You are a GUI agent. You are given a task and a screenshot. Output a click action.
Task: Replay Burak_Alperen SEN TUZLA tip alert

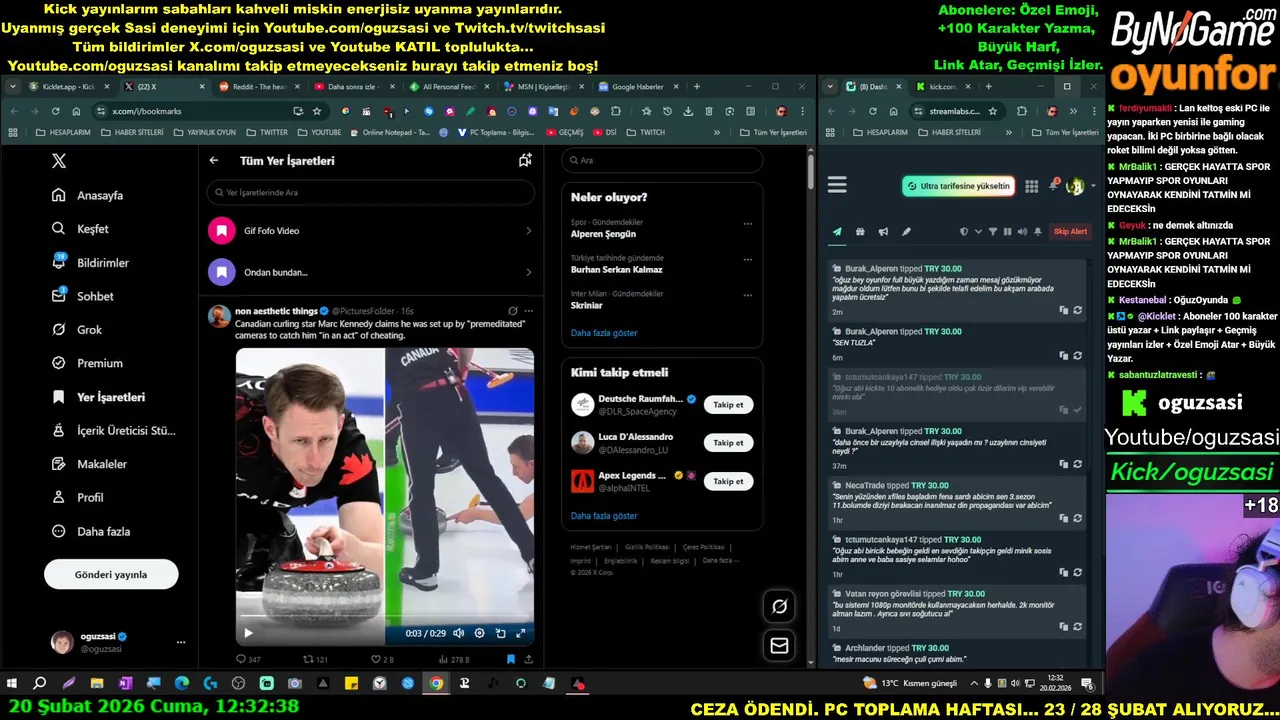click(1077, 356)
